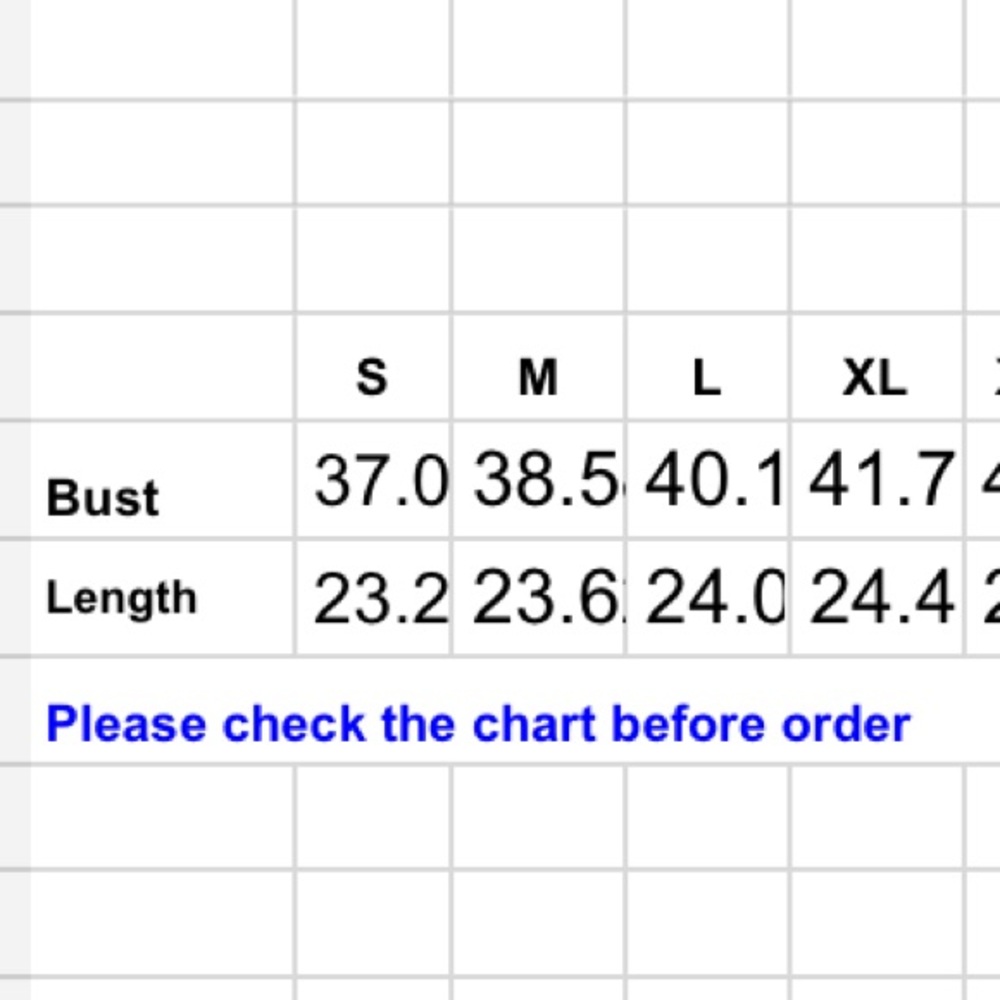Select the Length value for size M
The height and width of the screenshot is (1000, 1000).
(538, 598)
